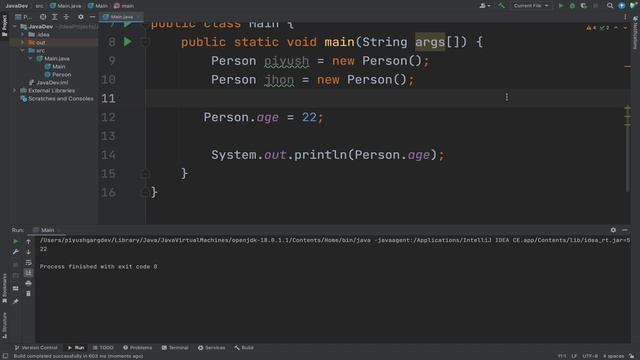Select Main class in project tree
The height and width of the screenshot is (360, 640).
point(55,67)
